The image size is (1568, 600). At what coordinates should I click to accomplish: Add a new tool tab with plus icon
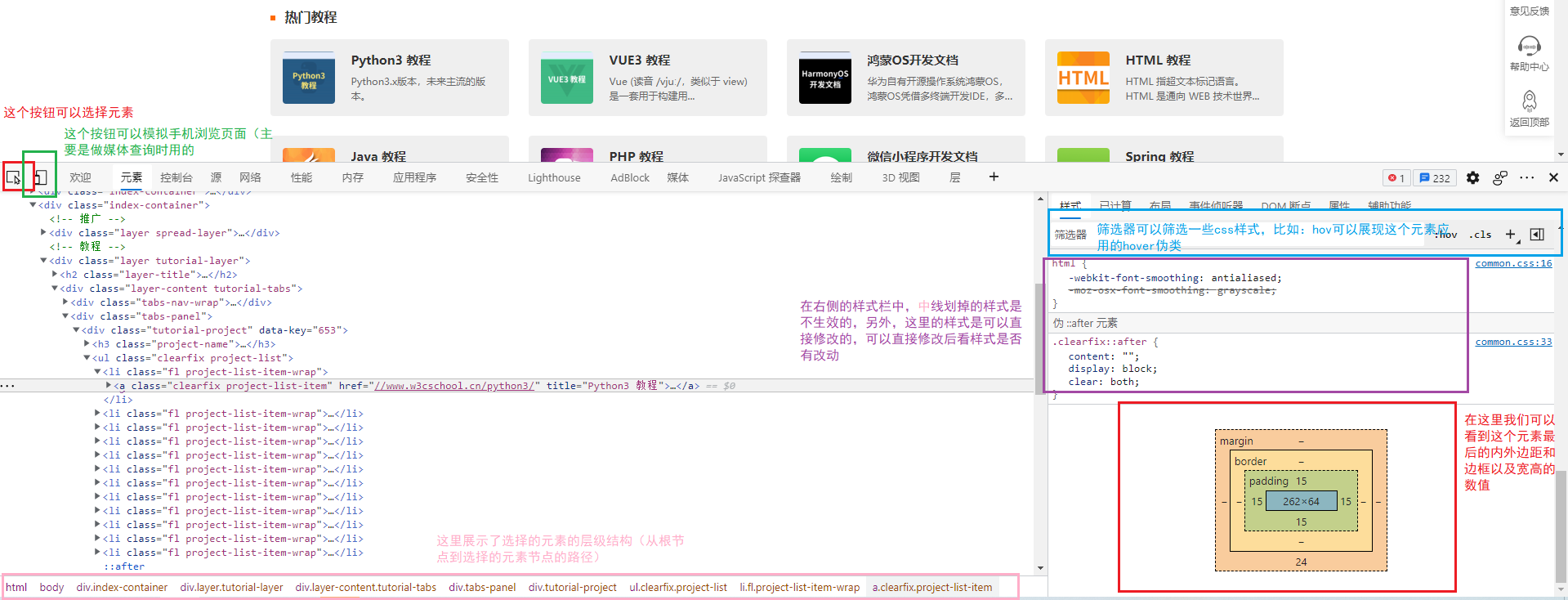pyautogui.click(x=994, y=177)
